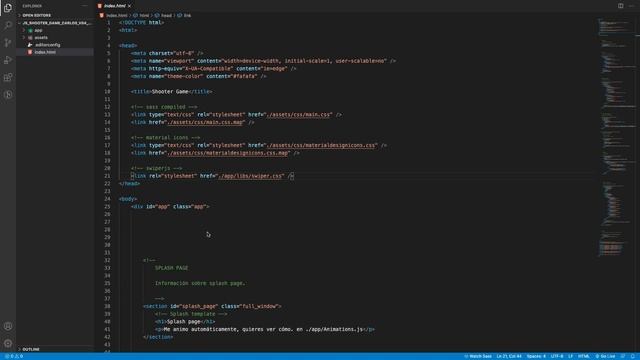
Task: Click Go Live in status bar
Action: (605, 356)
